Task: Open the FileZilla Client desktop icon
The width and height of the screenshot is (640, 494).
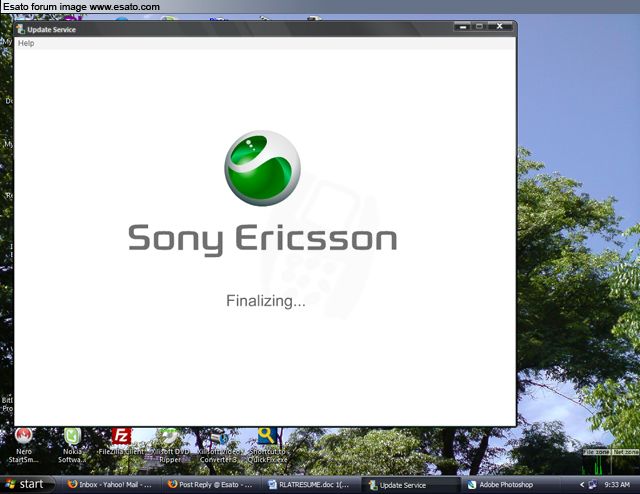Action: pyautogui.click(x=121, y=441)
